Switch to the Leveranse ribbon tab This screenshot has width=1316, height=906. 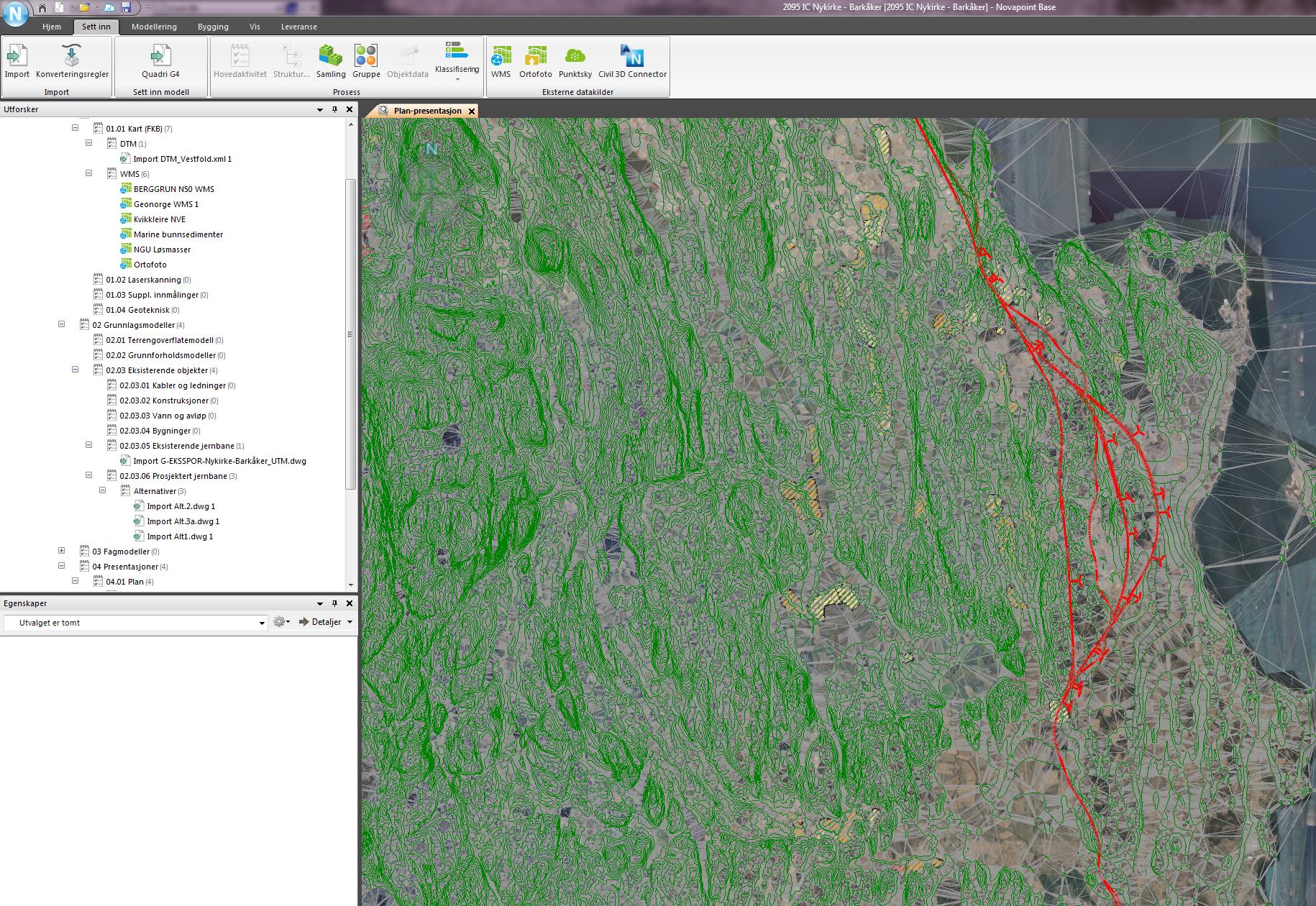click(299, 27)
